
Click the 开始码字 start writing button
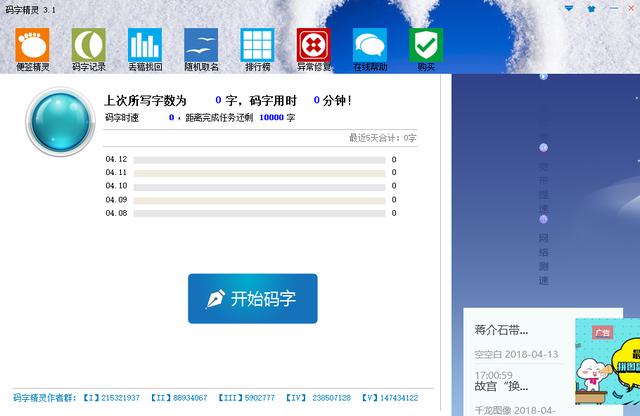coord(253,298)
